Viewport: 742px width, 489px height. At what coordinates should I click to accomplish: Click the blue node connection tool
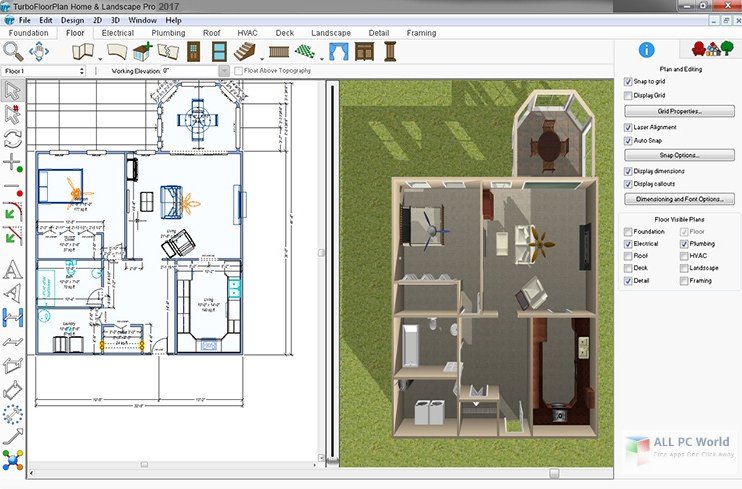tap(12, 460)
